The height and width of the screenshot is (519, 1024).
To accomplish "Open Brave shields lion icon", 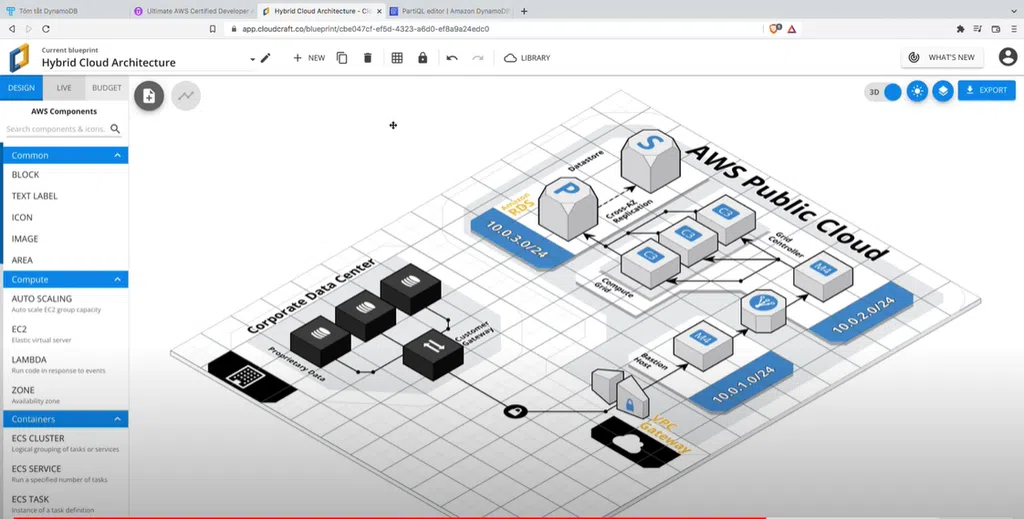I will (x=775, y=29).
